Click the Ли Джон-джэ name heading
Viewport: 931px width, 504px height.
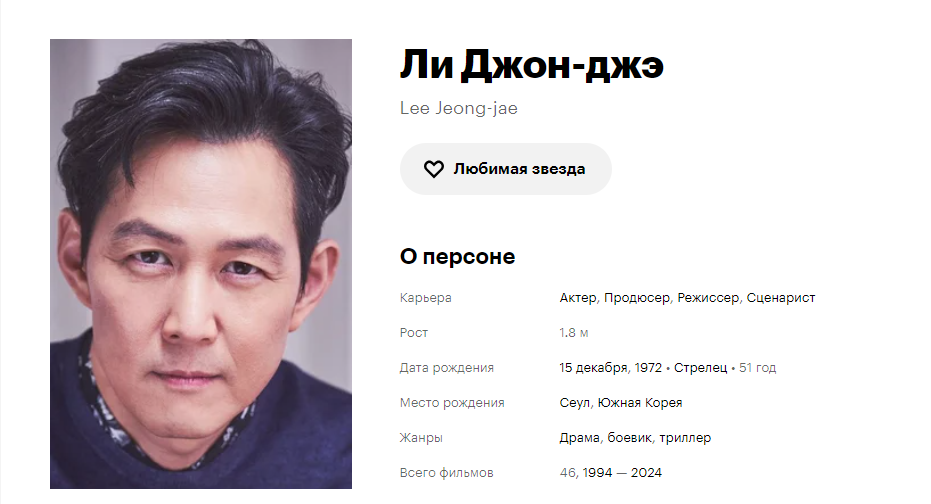(x=531, y=65)
